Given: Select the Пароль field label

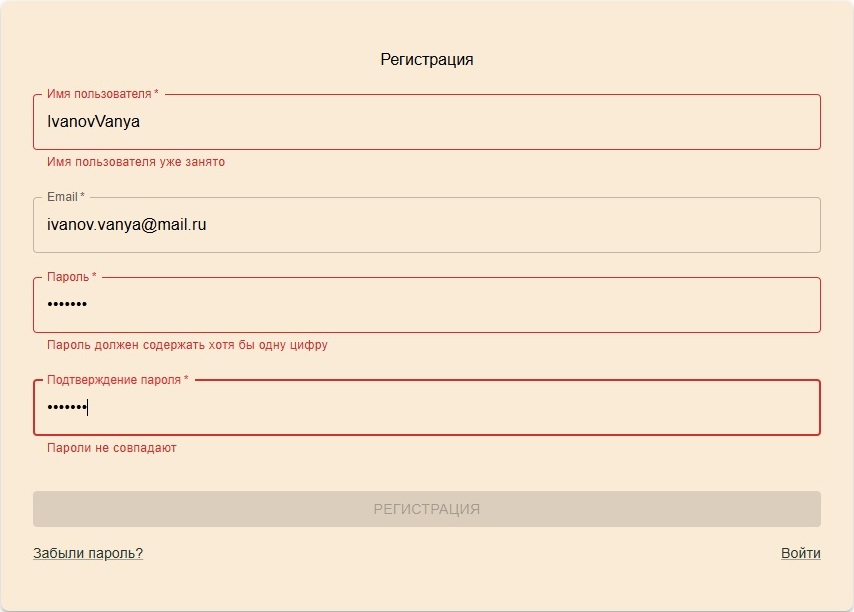Looking at the screenshot, I should click(x=68, y=277).
